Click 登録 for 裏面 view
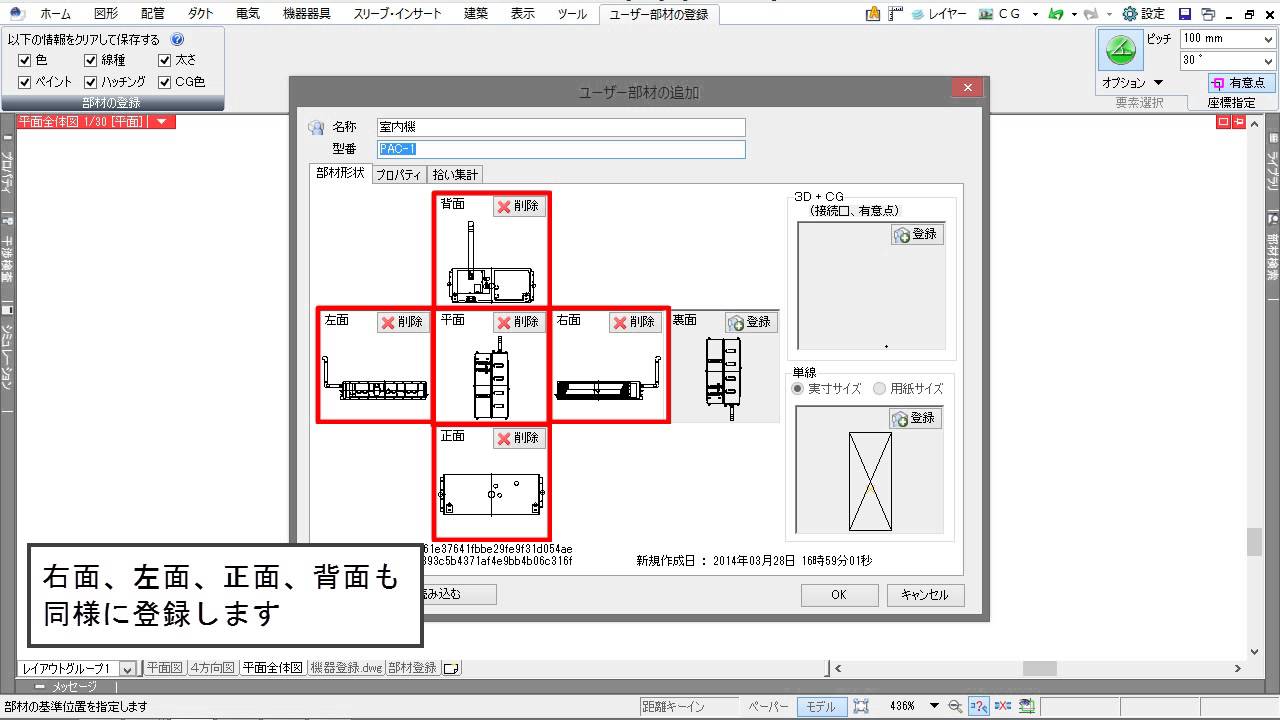 coord(751,322)
